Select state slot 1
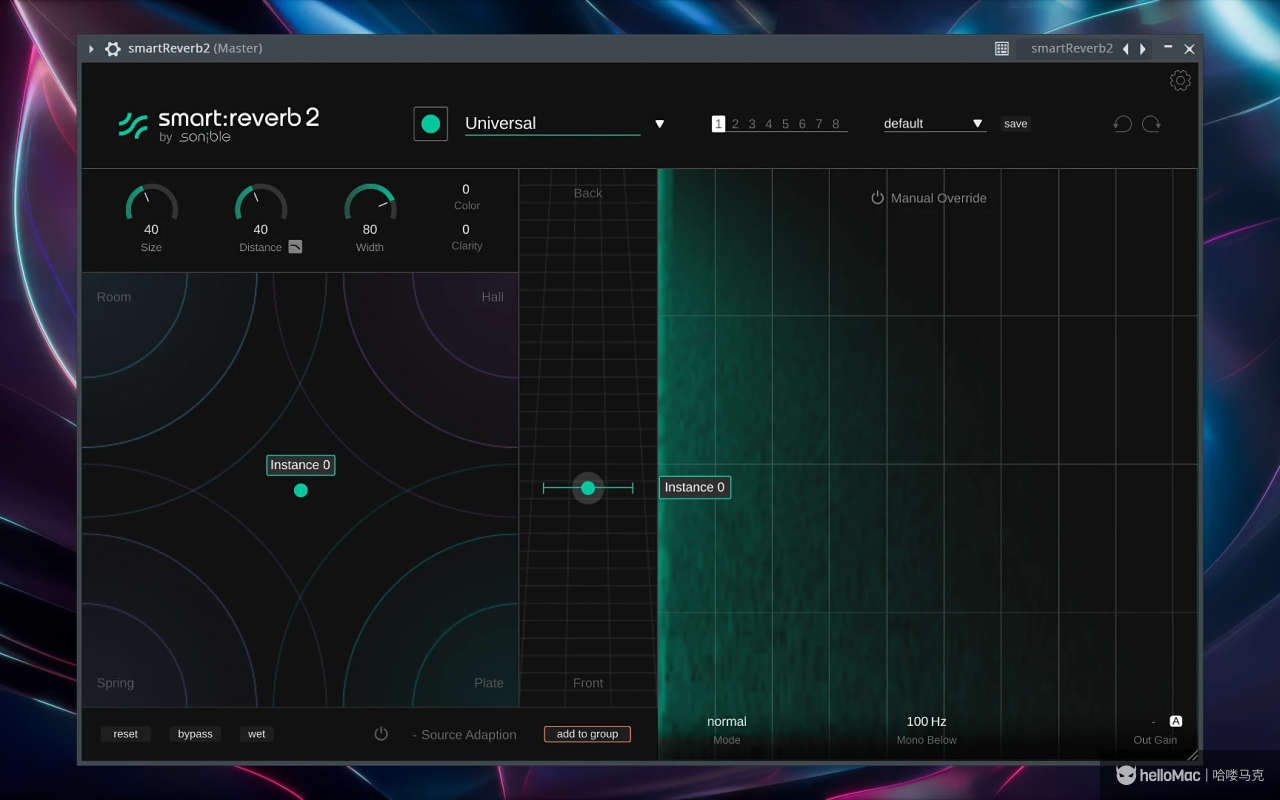 (x=718, y=124)
